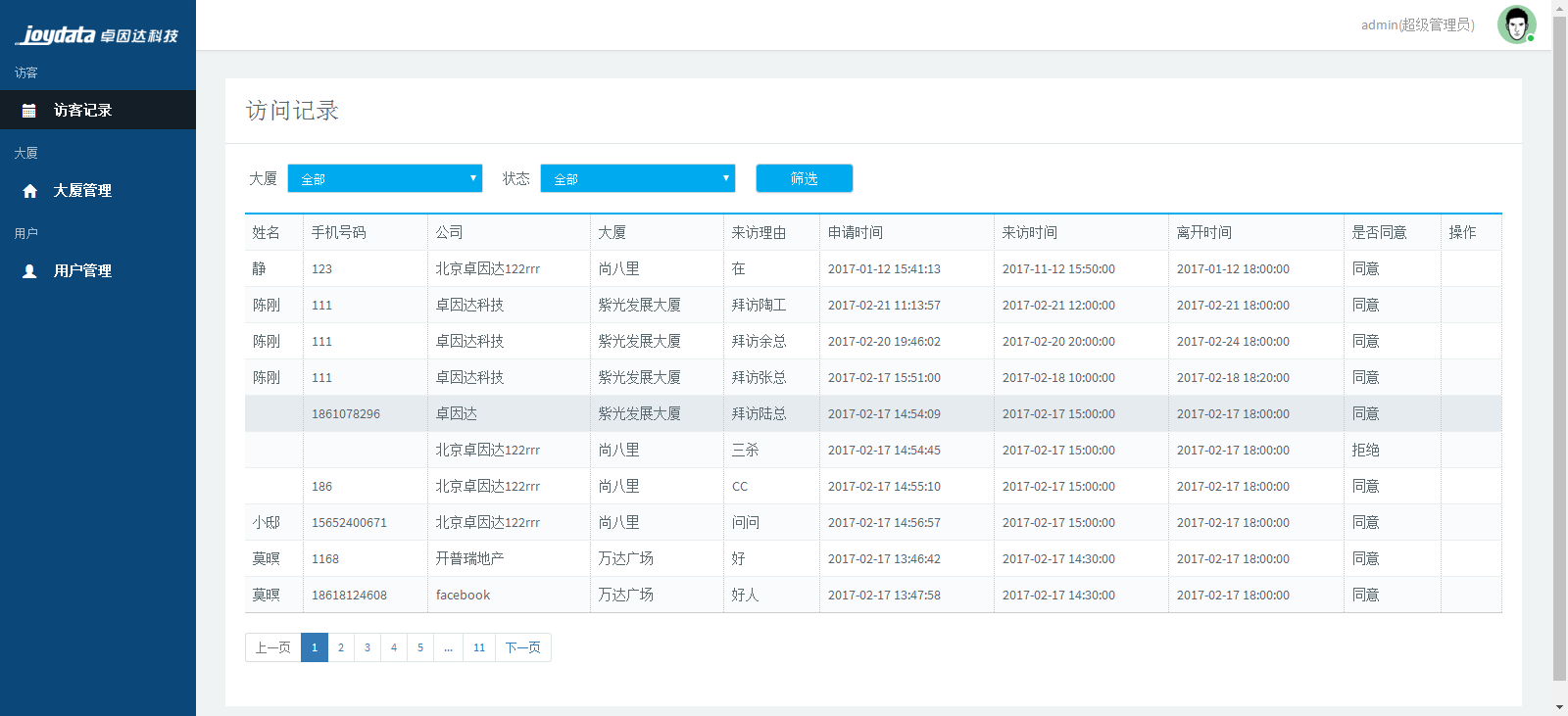Click visit reason 拜访陆总

tap(759, 413)
